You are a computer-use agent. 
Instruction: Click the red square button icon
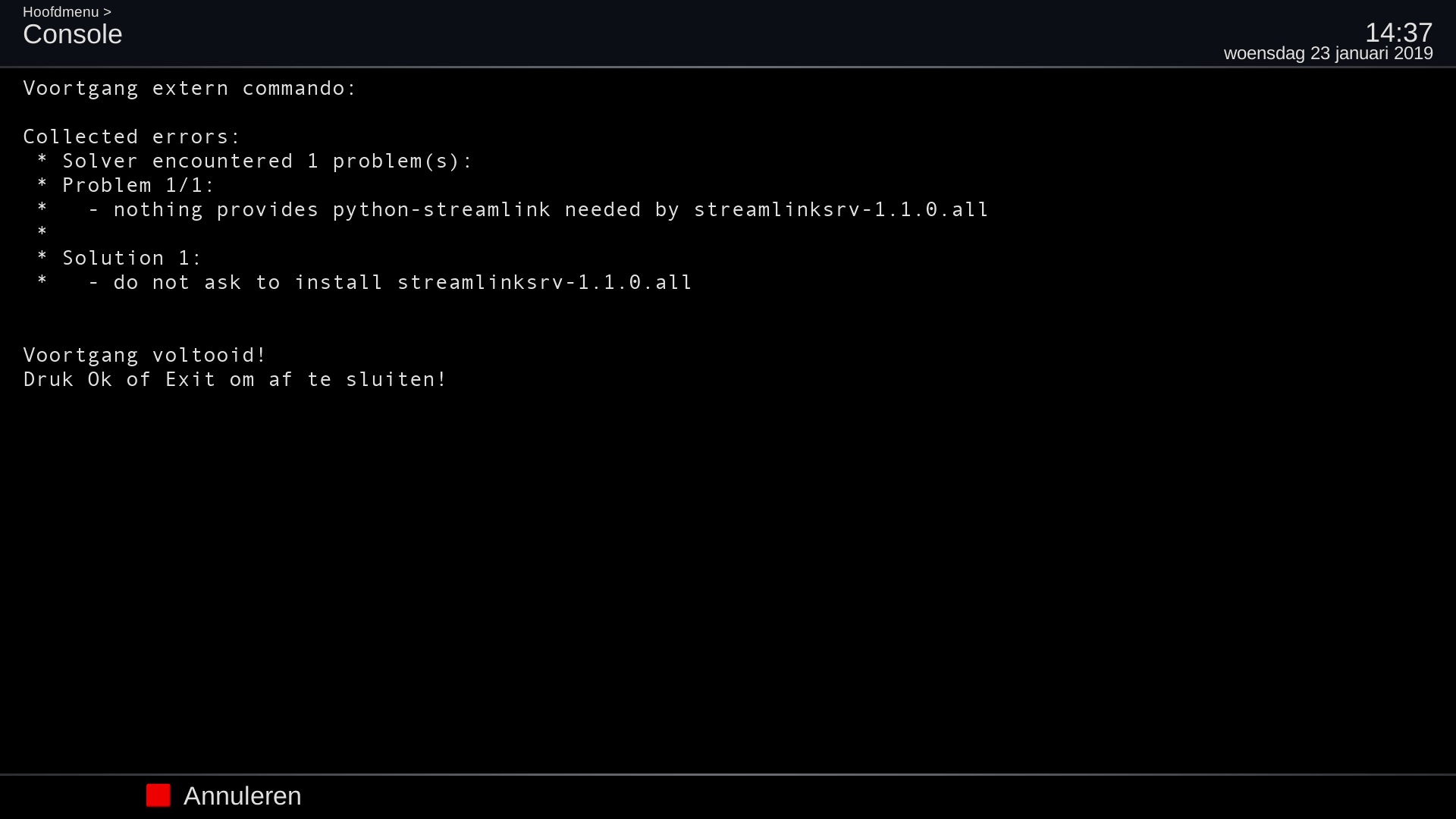point(158,795)
